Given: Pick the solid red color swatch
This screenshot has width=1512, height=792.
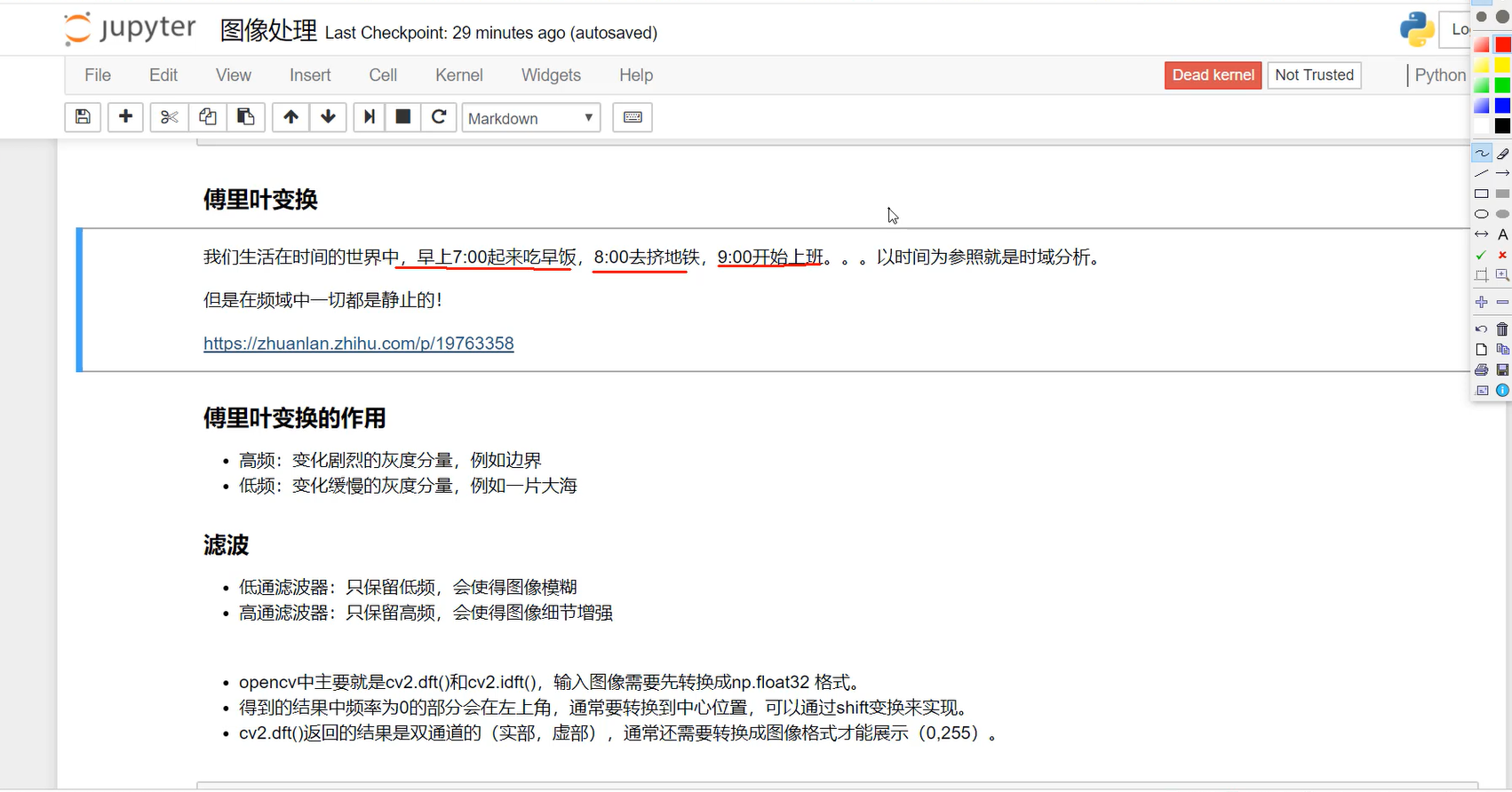Looking at the screenshot, I should pyautogui.click(x=1502, y=44).
